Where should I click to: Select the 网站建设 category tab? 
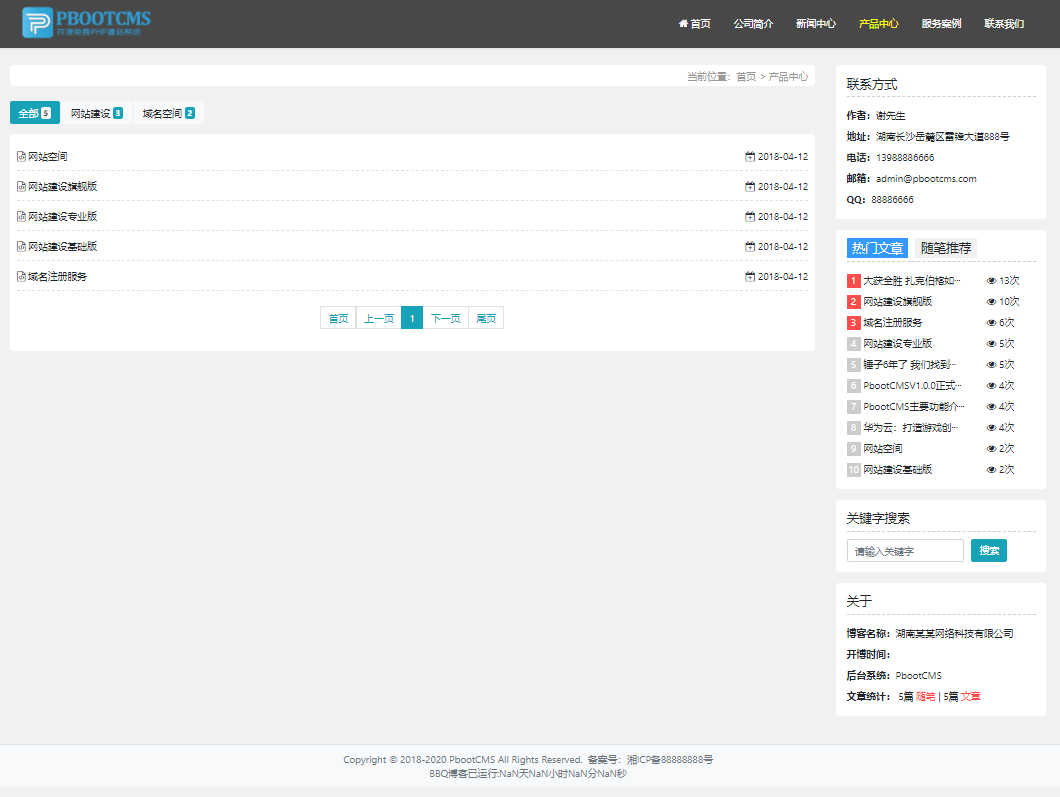pyautogui.click(x=97, y=113)
